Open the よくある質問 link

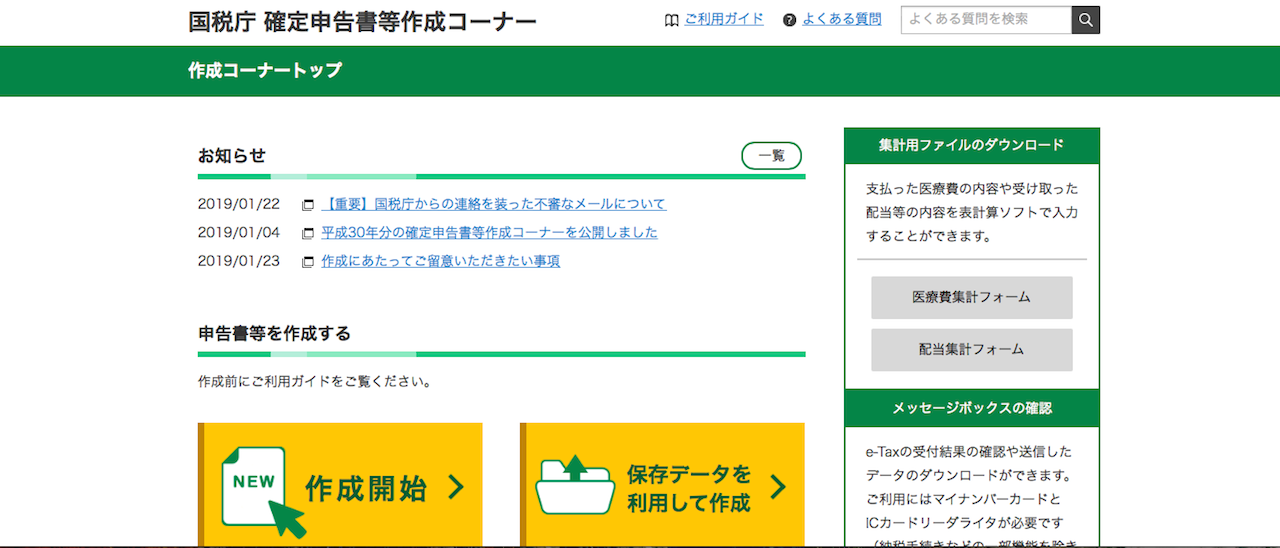(841, 19)
